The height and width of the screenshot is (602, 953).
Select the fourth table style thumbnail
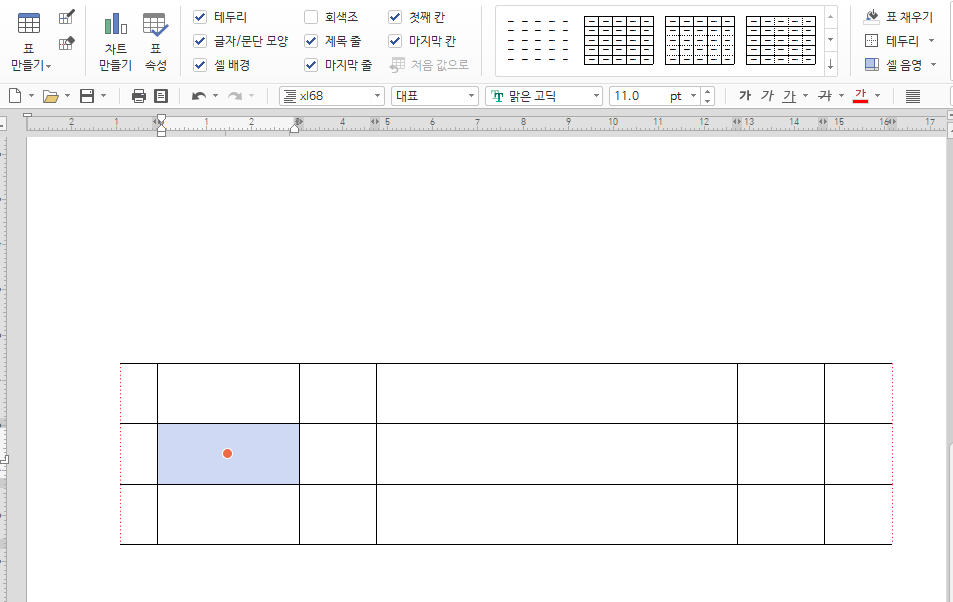[781, 41]
